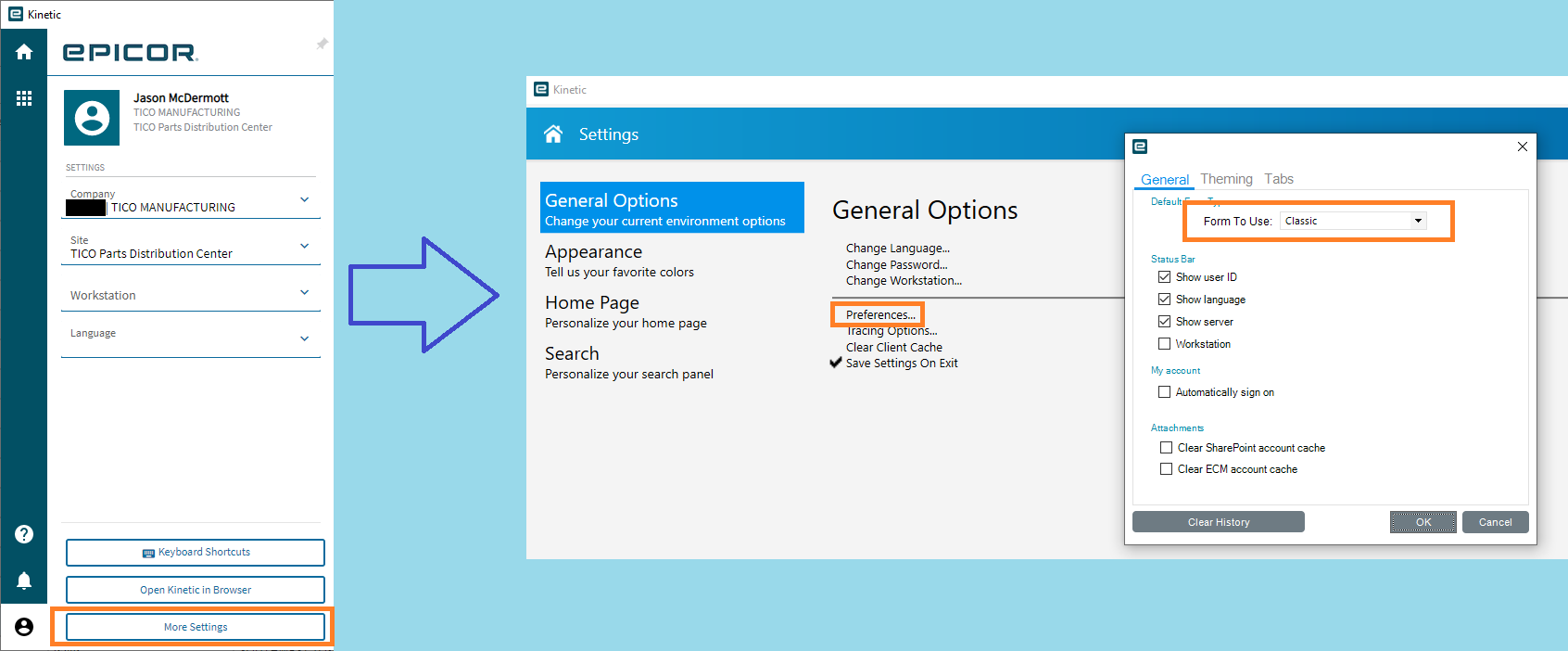The width and height of the screenshot is (1568, 651).
Task: Enable Automatically sign on
Action: [1164, 392]
